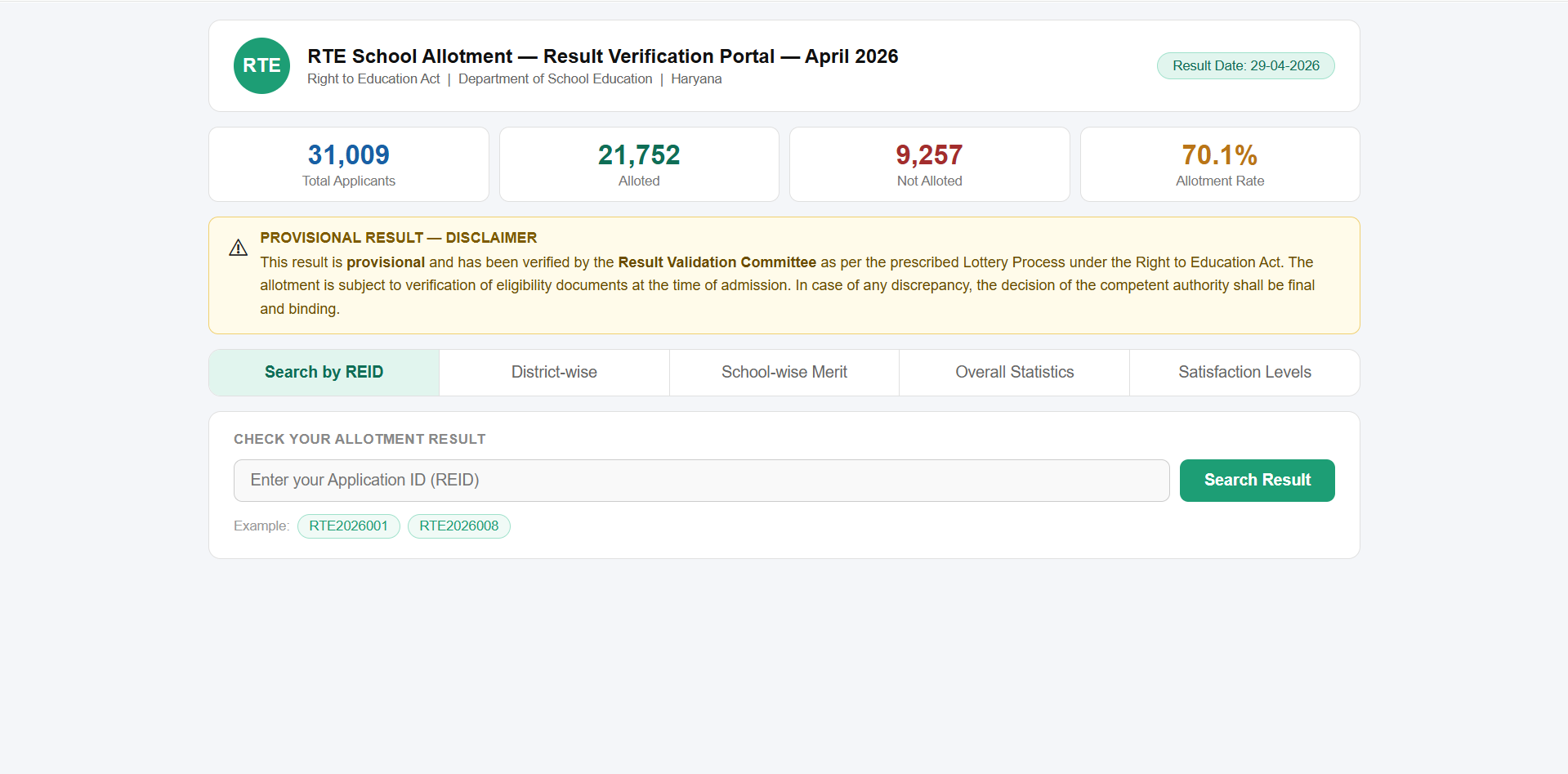Select the Alloted 21,752 stat card
This screenshot has height=774, width=1568.
[639, 164]
